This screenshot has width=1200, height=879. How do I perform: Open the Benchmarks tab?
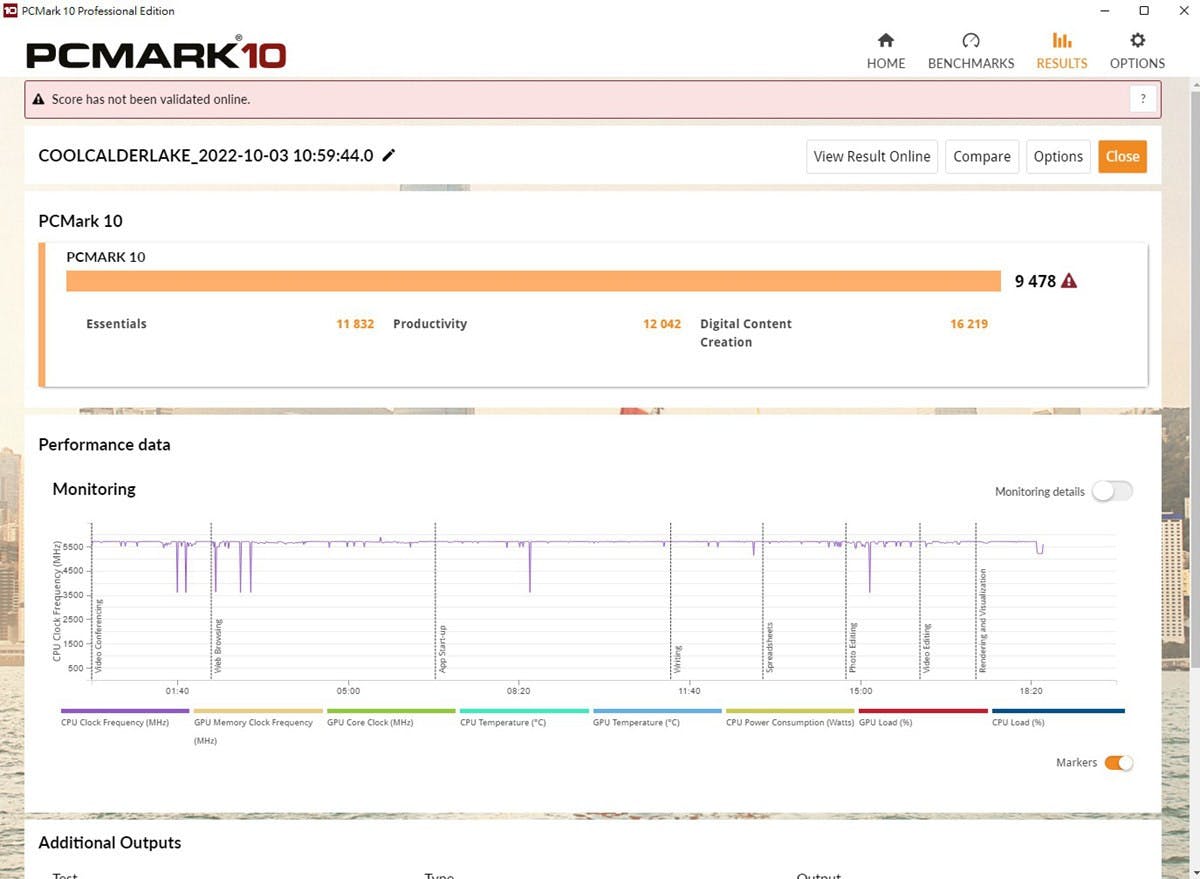point(971,51)
